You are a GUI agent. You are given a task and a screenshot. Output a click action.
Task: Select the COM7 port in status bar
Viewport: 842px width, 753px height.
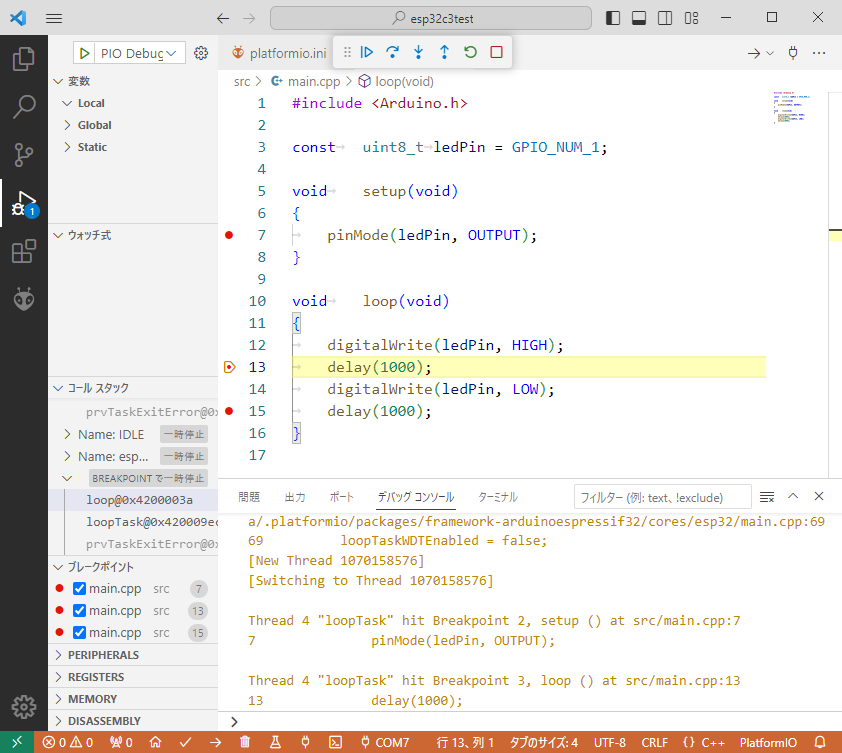point(385,742)
